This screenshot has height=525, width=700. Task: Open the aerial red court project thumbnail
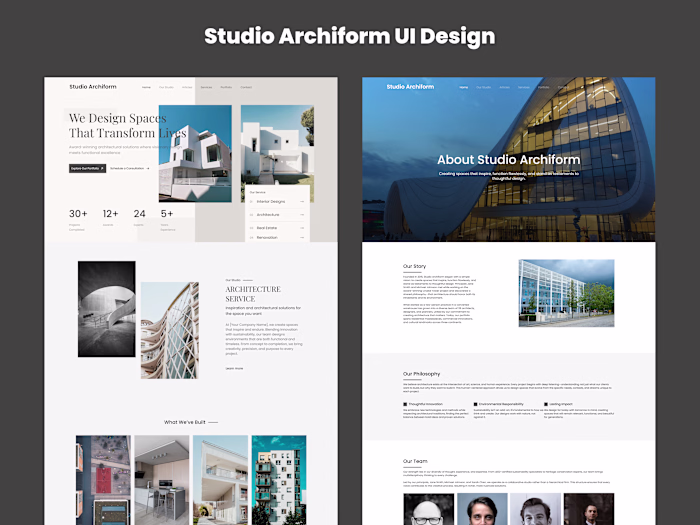pyautogui.click(x=104, y=480)
